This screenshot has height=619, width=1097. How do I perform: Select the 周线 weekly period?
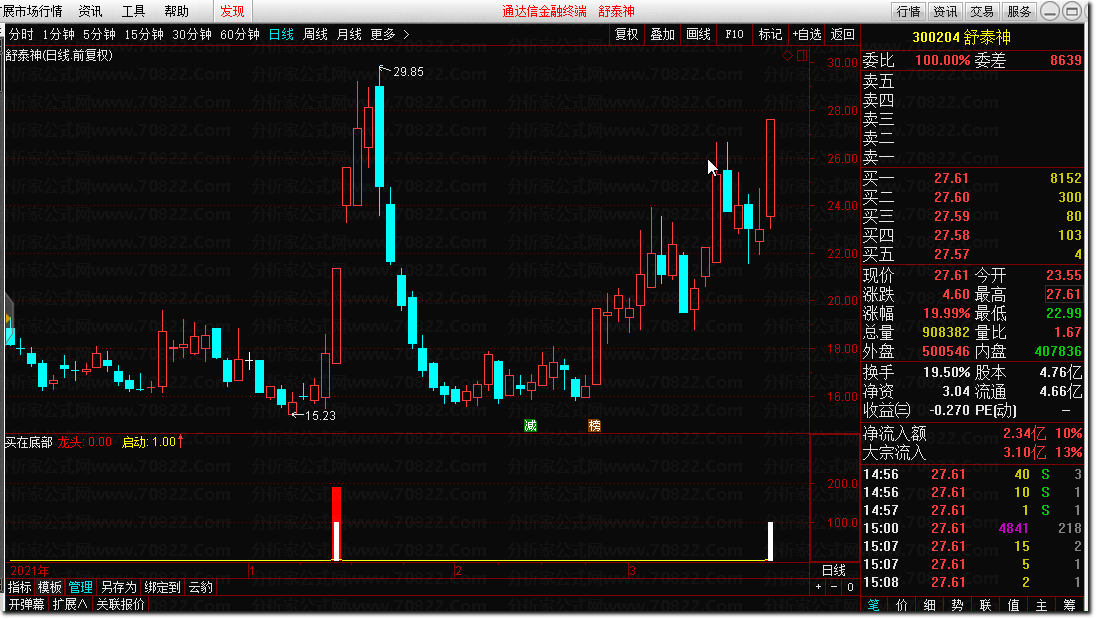[x=315, y=34]
